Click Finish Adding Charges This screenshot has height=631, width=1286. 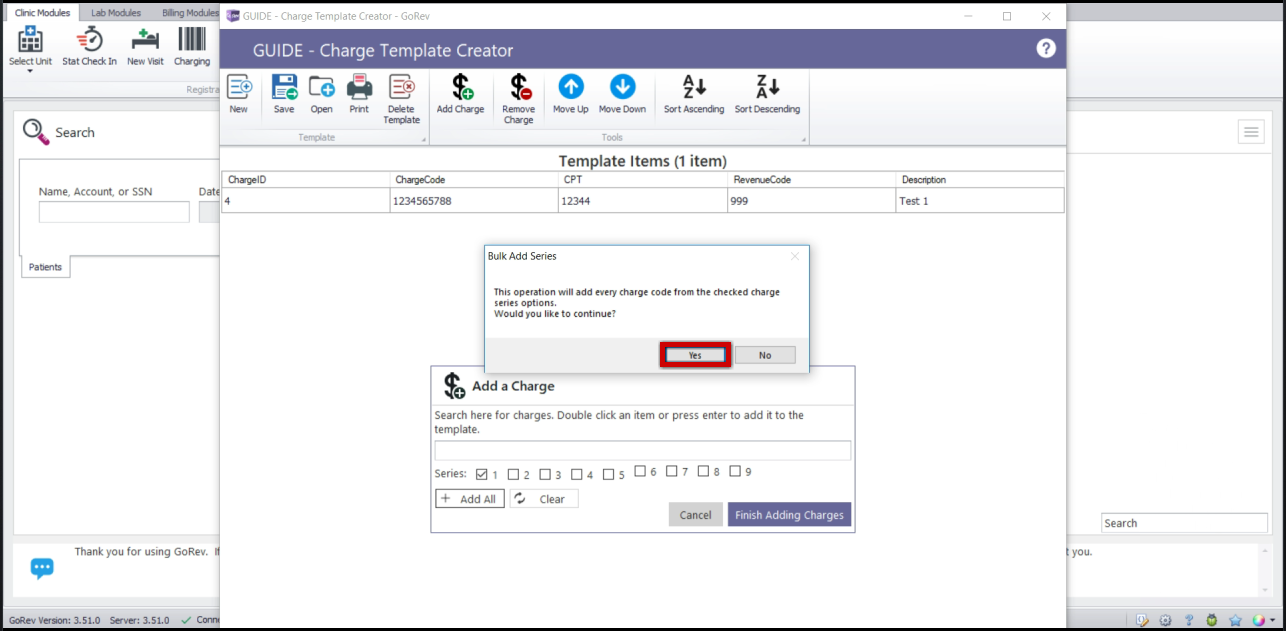tap(789, 515)
